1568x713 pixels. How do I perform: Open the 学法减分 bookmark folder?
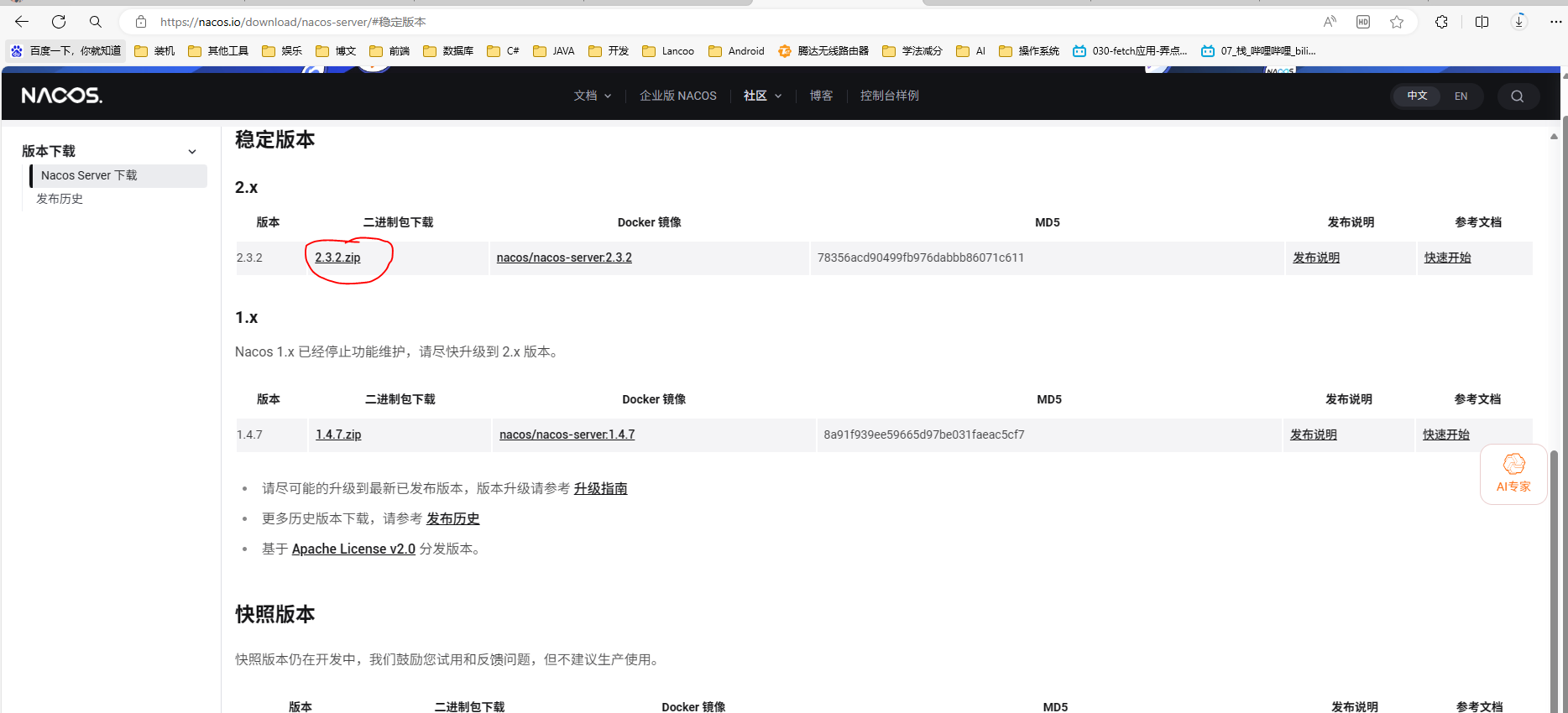coord(912,51)
